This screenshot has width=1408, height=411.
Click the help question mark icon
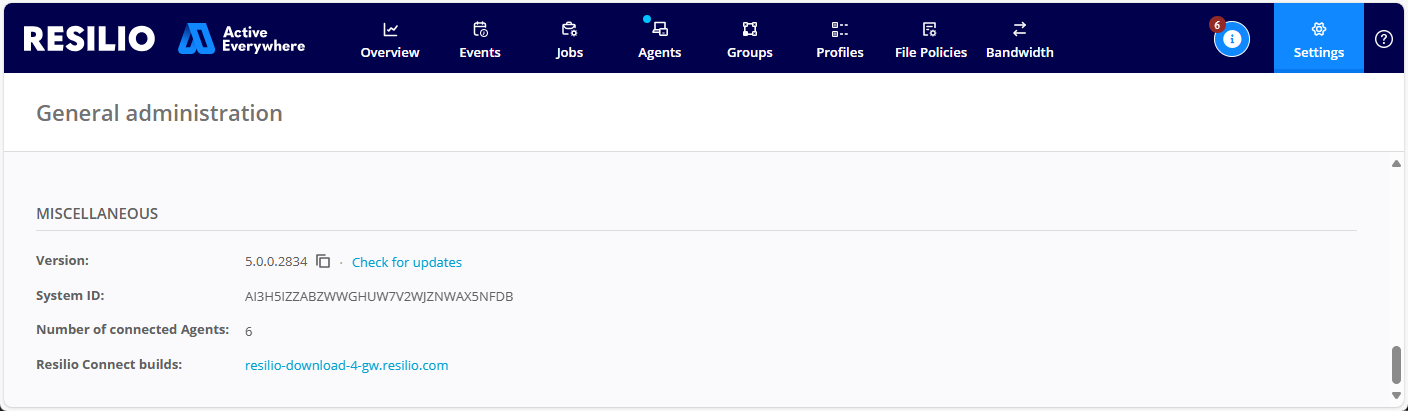click(1384, 39)
